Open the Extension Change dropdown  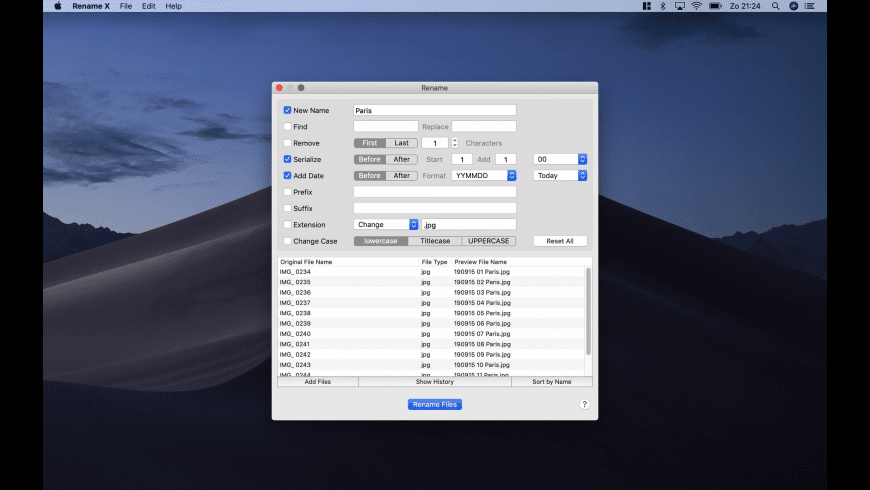[386, 225]
